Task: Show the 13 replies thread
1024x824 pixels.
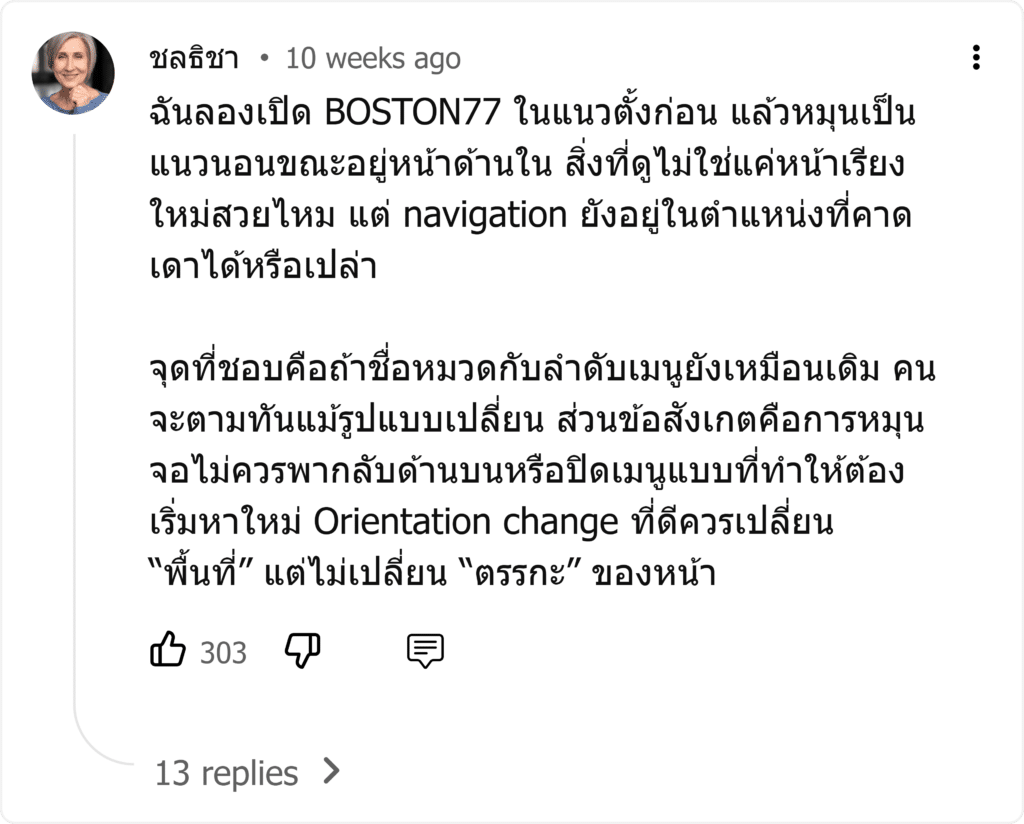Action: tap(227, 773)
